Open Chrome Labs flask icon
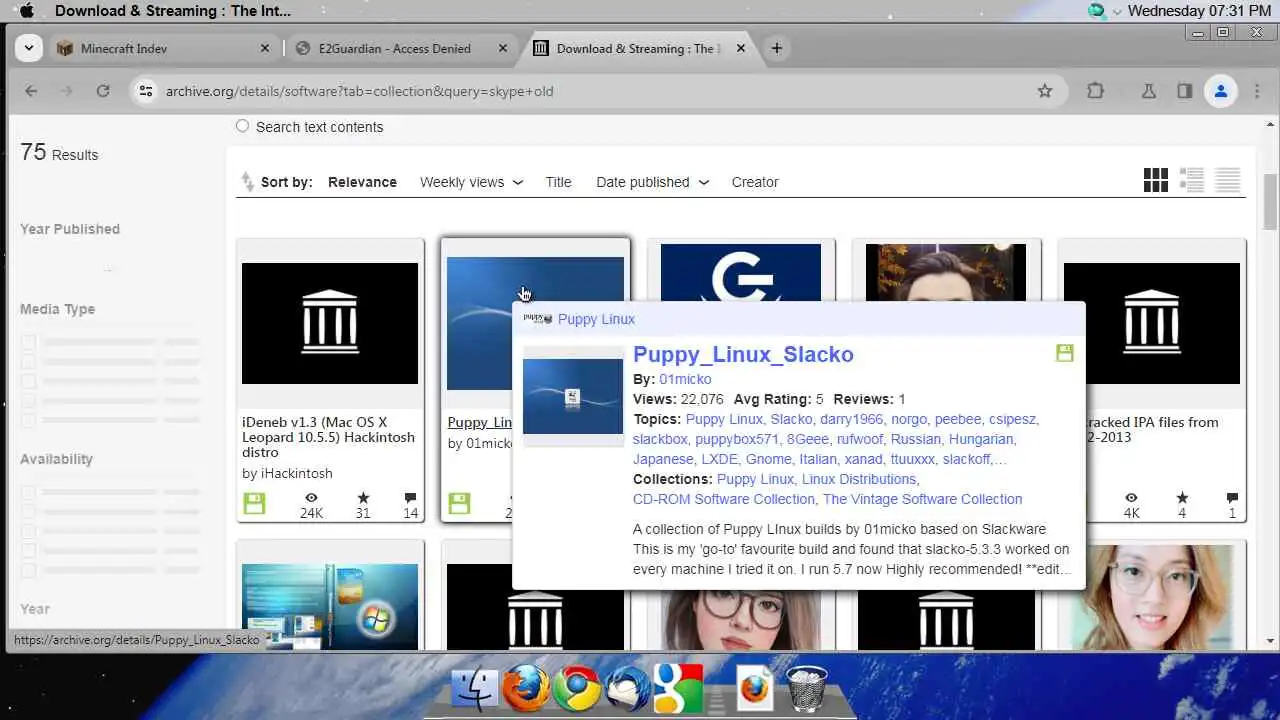1280x720 pixels. click(1148, 91)
